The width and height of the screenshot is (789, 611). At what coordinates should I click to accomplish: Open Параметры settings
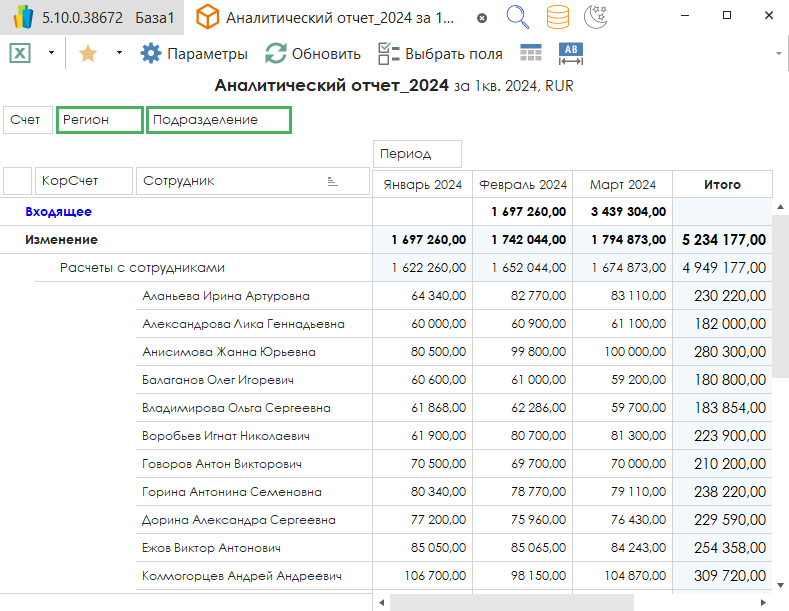[x=194, y=54]
